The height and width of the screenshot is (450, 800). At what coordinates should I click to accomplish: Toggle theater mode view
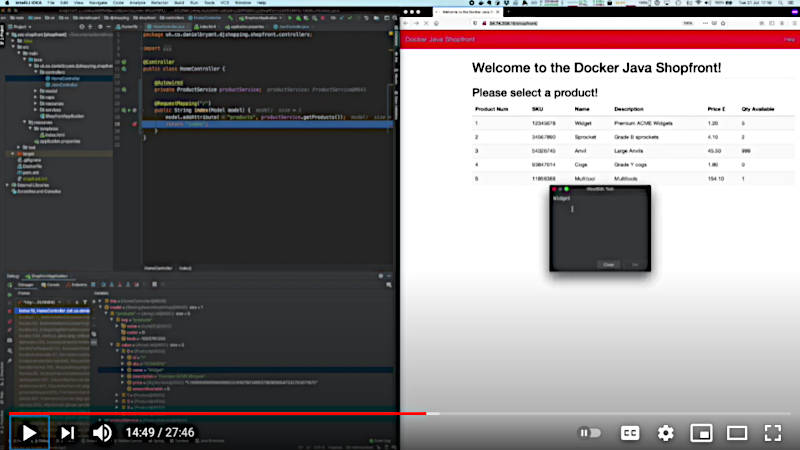point(737,433)
